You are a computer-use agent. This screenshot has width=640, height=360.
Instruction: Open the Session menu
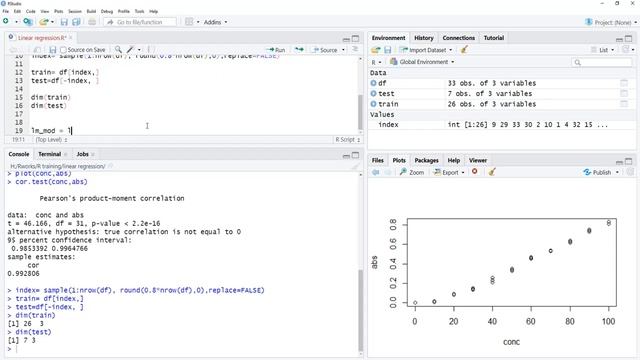75,11
